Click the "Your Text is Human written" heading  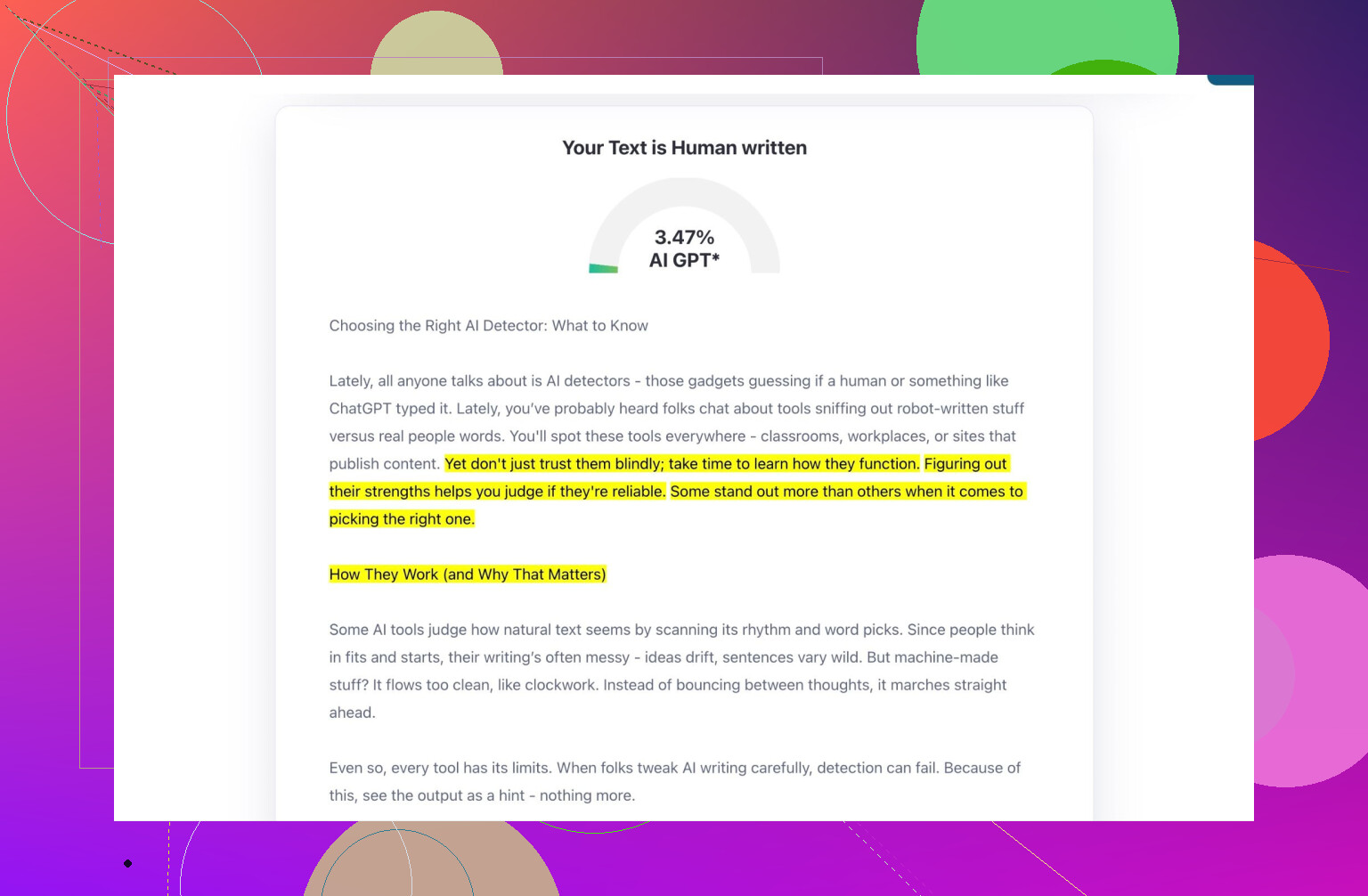pyautogui.click(x=684, y=148)
